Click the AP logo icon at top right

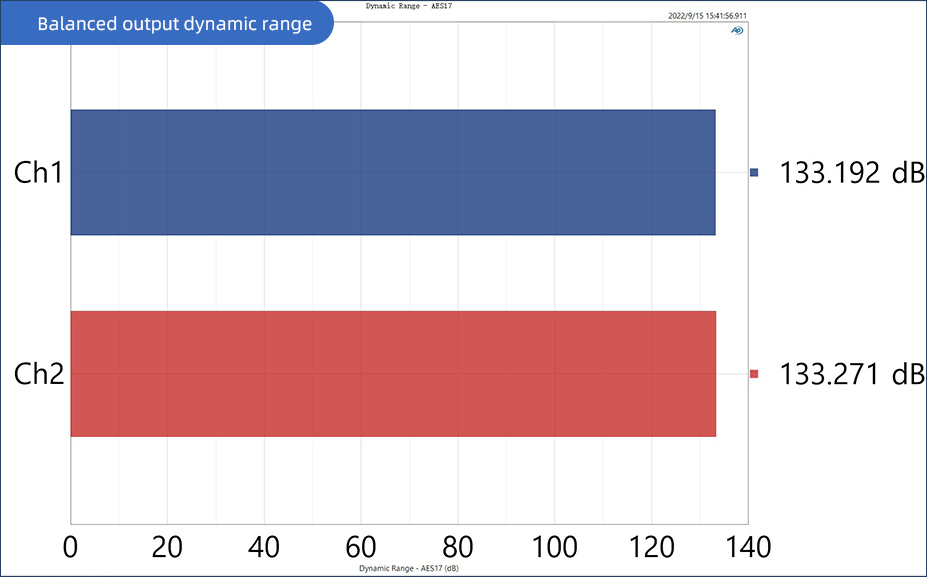(737, 31)
